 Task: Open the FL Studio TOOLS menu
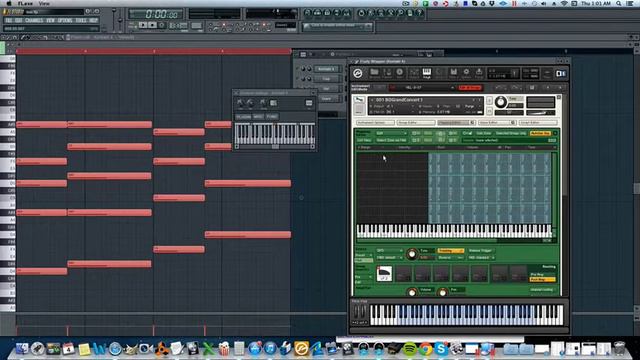[81, 20]
